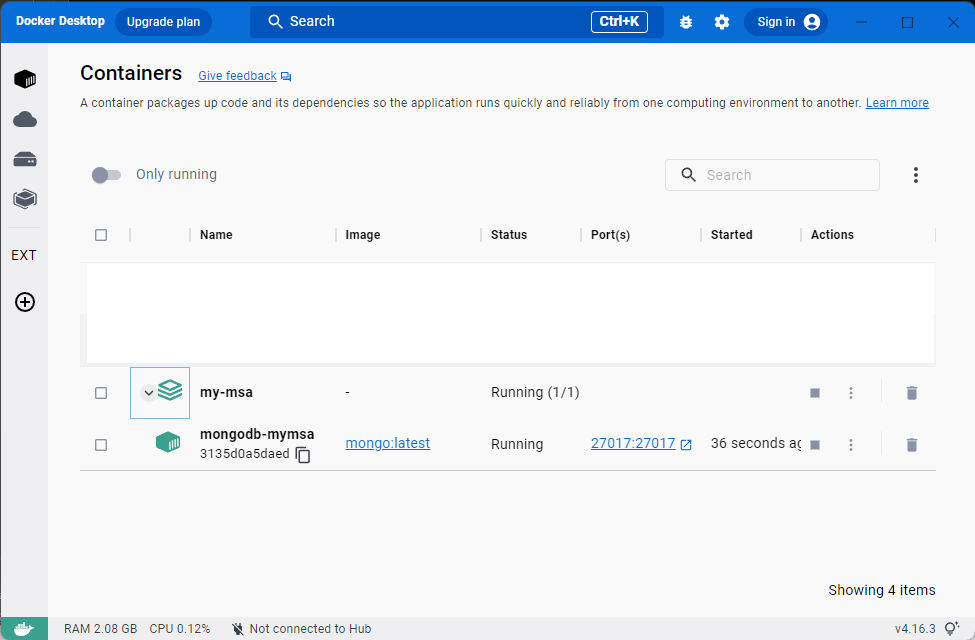The image size is (975, 640).
Task: Toggle the Only running switch
Action: coord(106,175)
